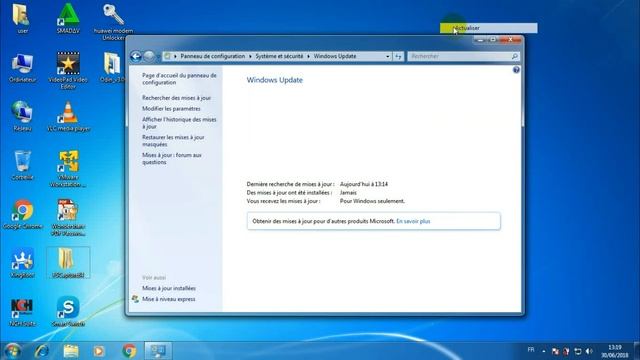The width and height of the screenshot is (640, 360).
Task: Open Internet Explorer from taskbar
Action: click(42, 351)
